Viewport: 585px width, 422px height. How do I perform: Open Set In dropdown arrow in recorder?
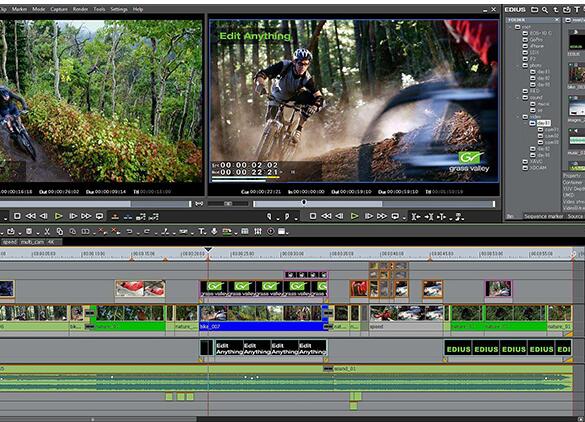click(278, 218)
